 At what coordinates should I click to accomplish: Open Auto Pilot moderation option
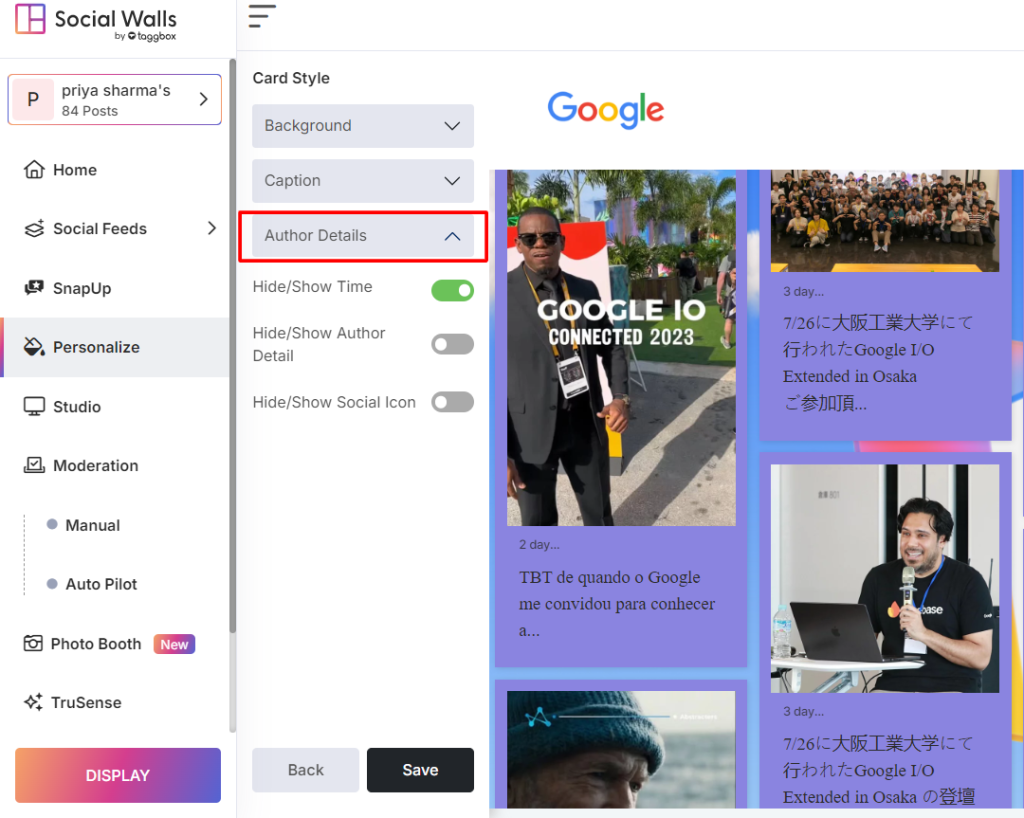pyautogui.click(x=101, y=584)
